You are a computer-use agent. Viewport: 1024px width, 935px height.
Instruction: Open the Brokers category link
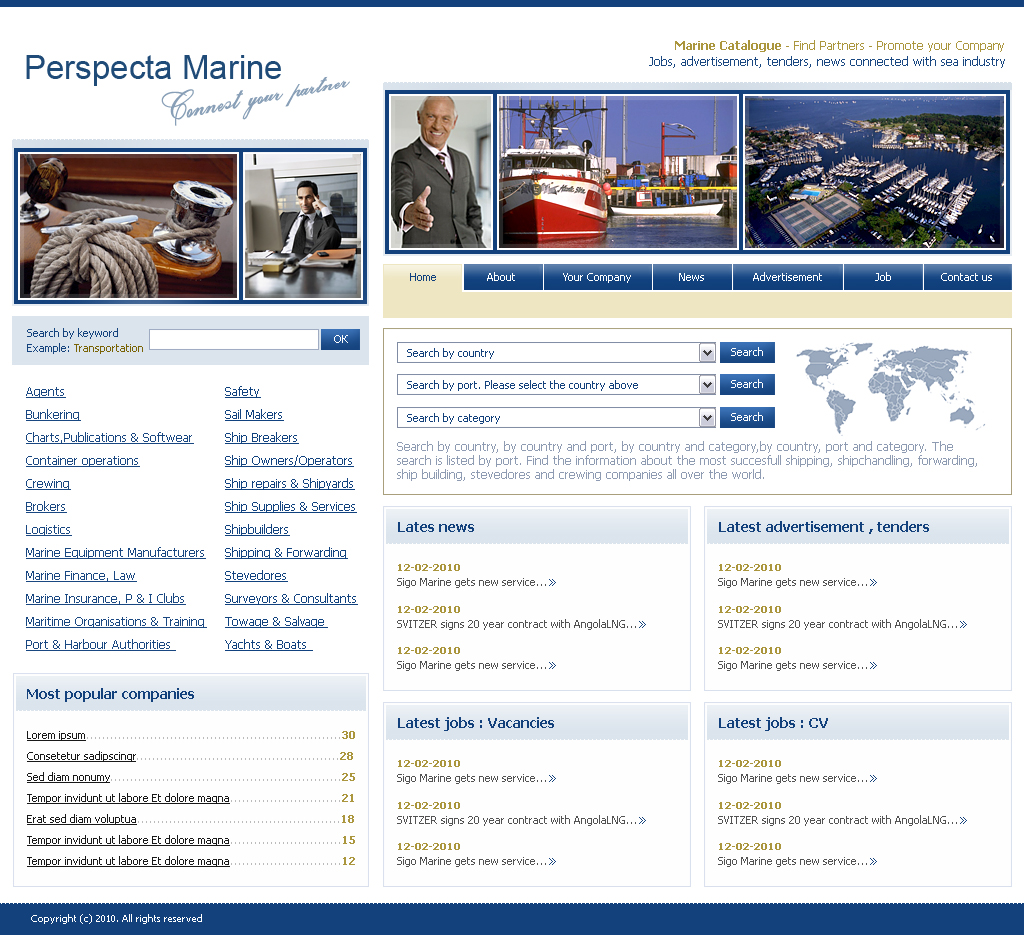point(46,507)
